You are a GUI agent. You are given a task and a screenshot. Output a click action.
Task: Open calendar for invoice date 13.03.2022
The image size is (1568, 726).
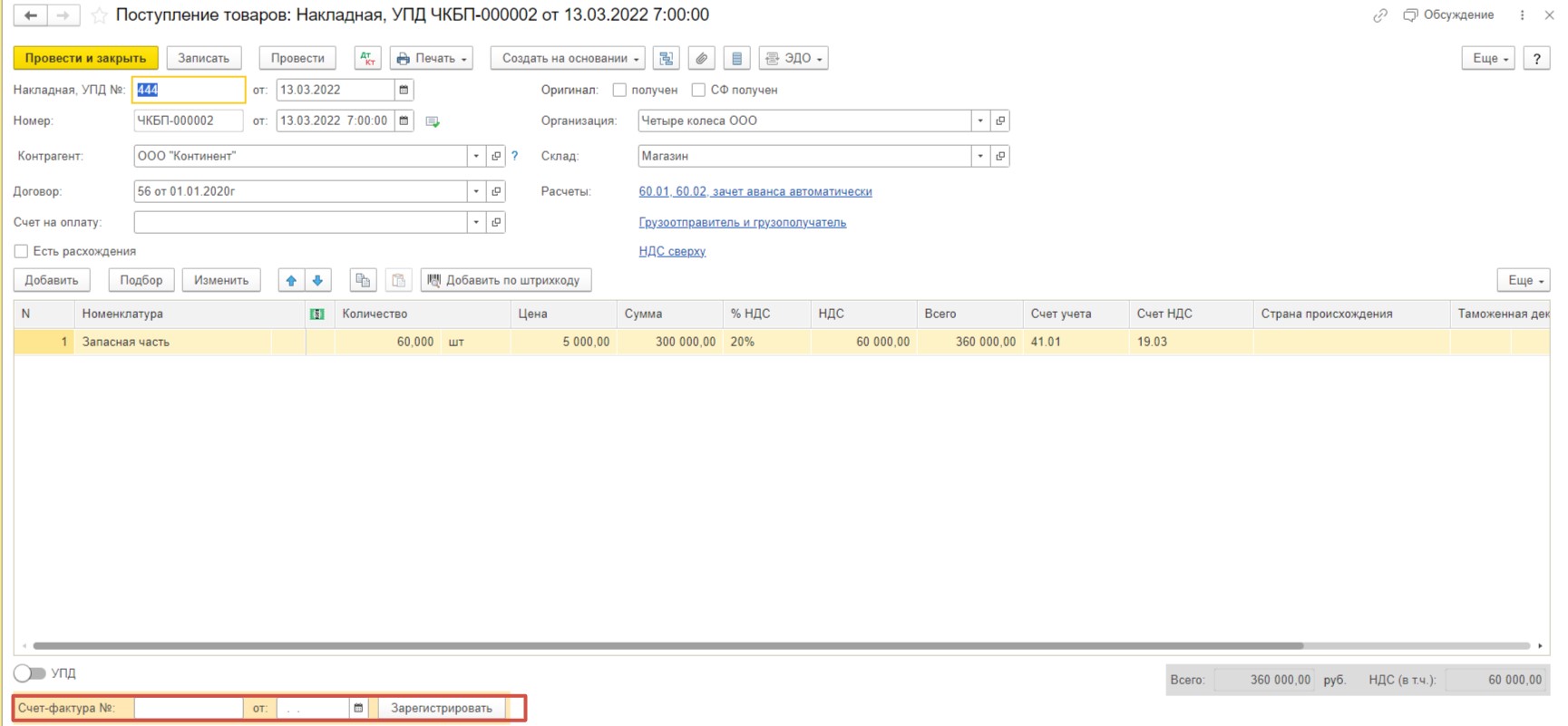(x=404, y=90)
